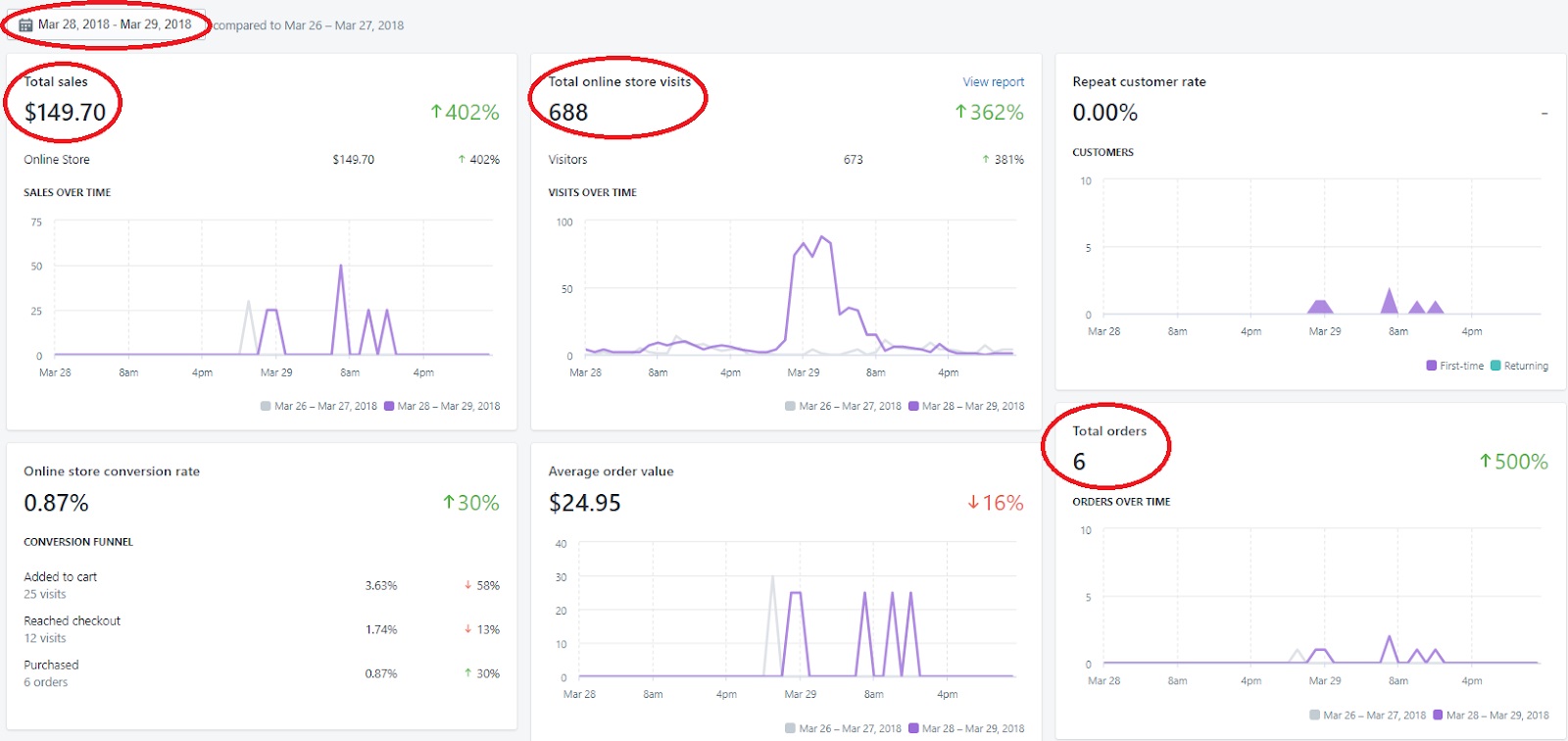Click the purple First-time legend swatch
The image size is (1568, 741).
click(x=1432, y=366)
